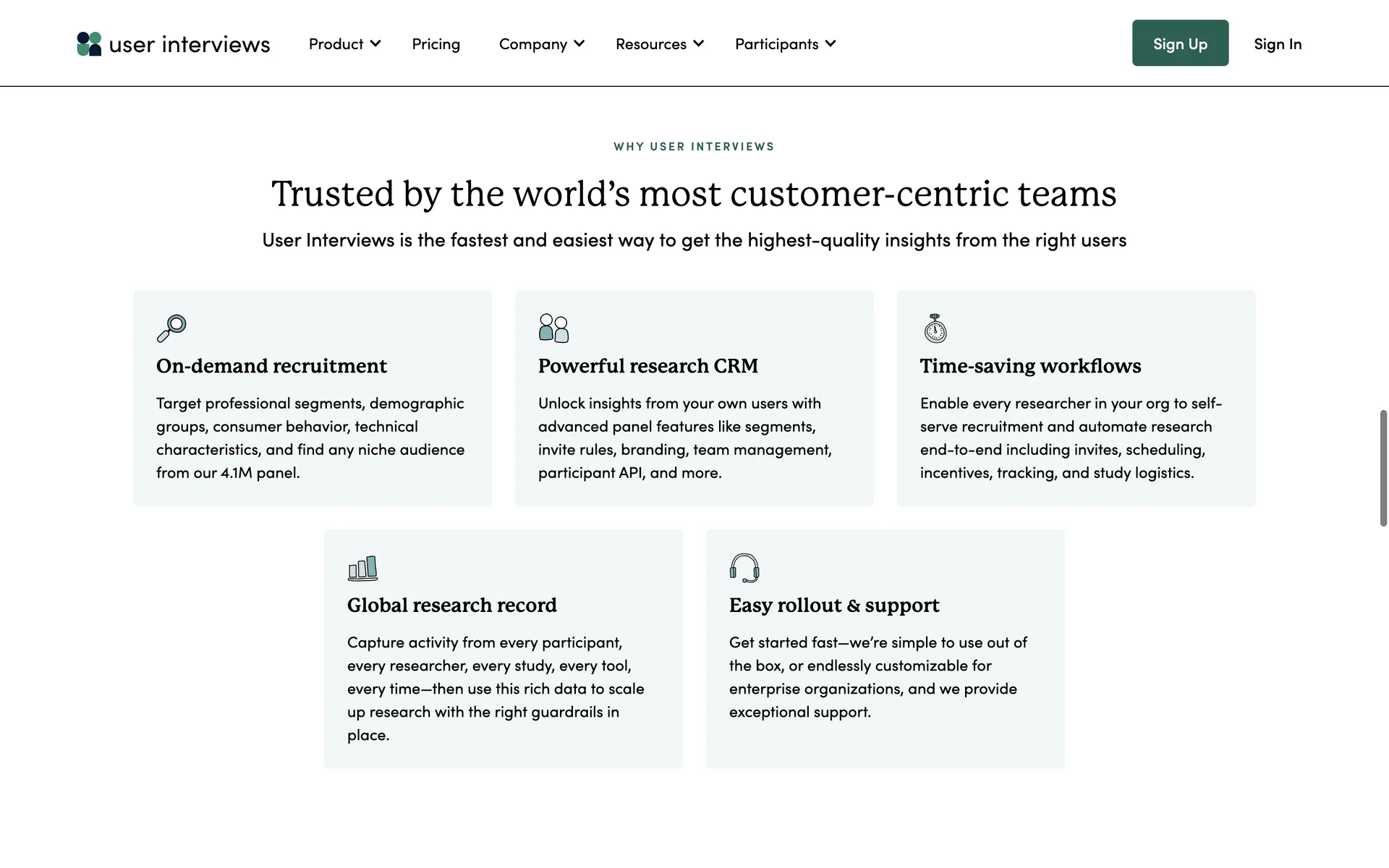Expand the Participants navigation dropdown
Viewport: 1389px width, 868px height.
[x=777, y=43]
